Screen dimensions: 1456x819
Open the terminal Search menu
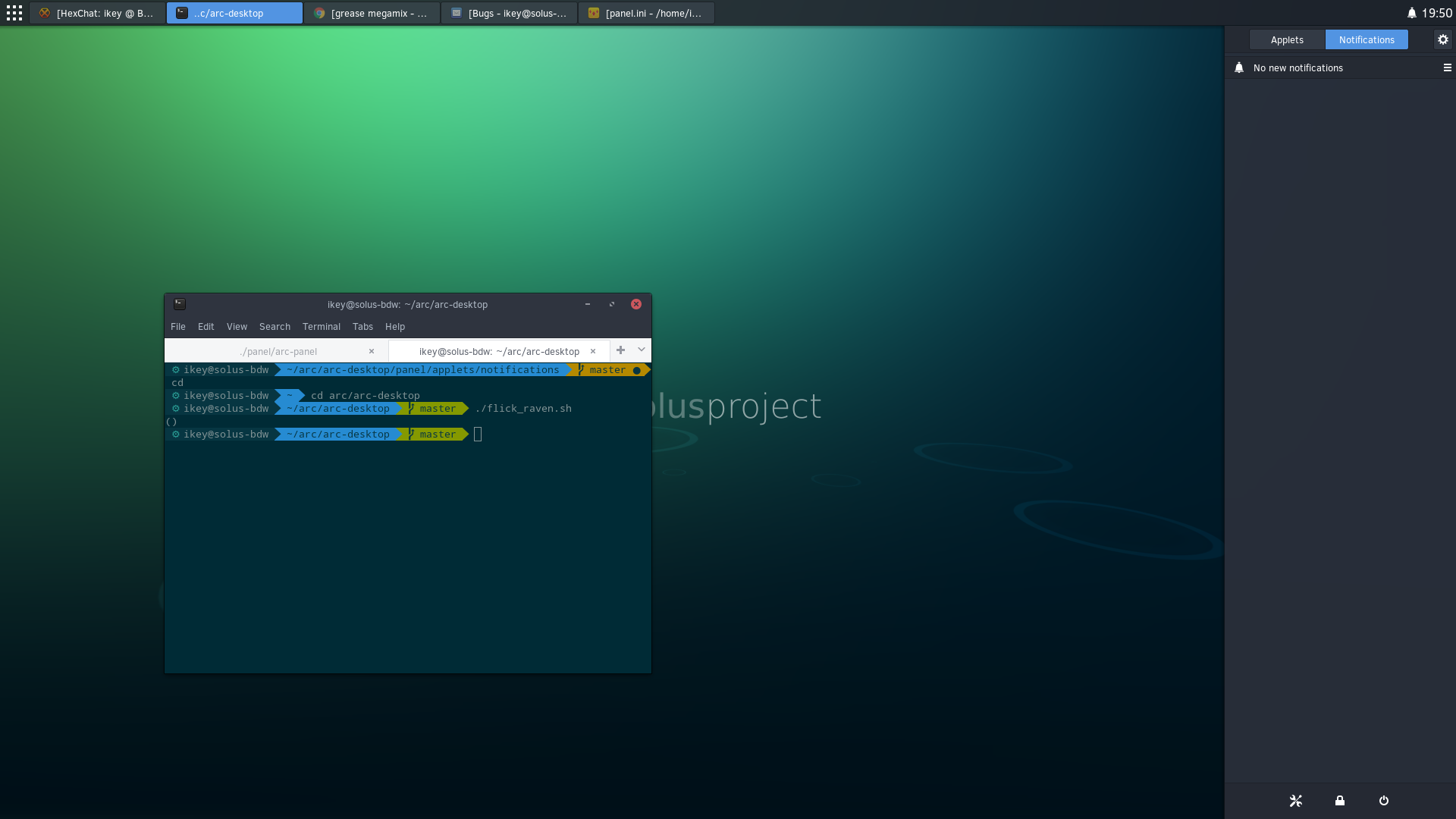[x=275, y=327]
